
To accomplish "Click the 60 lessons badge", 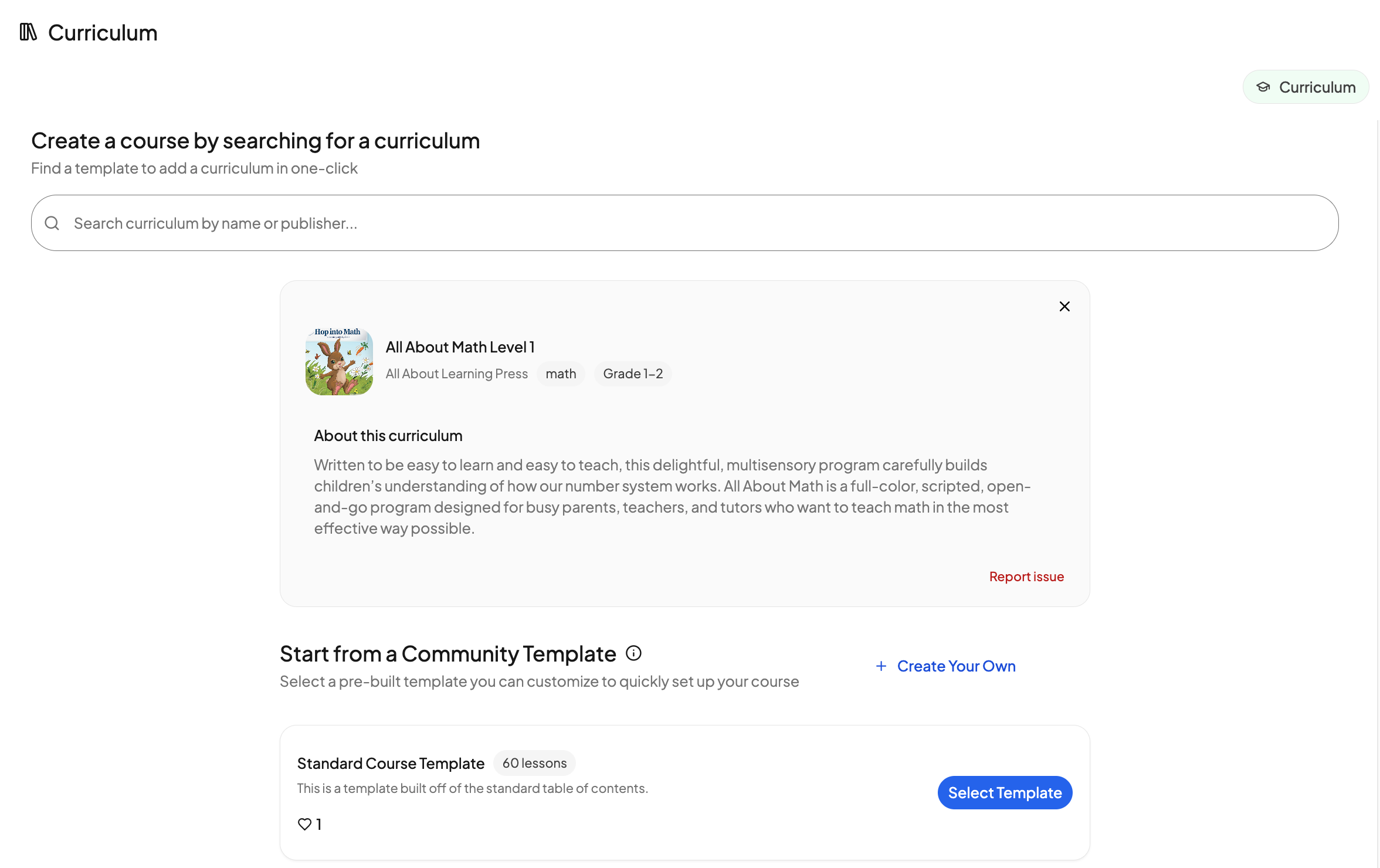I will coord(534,763).
